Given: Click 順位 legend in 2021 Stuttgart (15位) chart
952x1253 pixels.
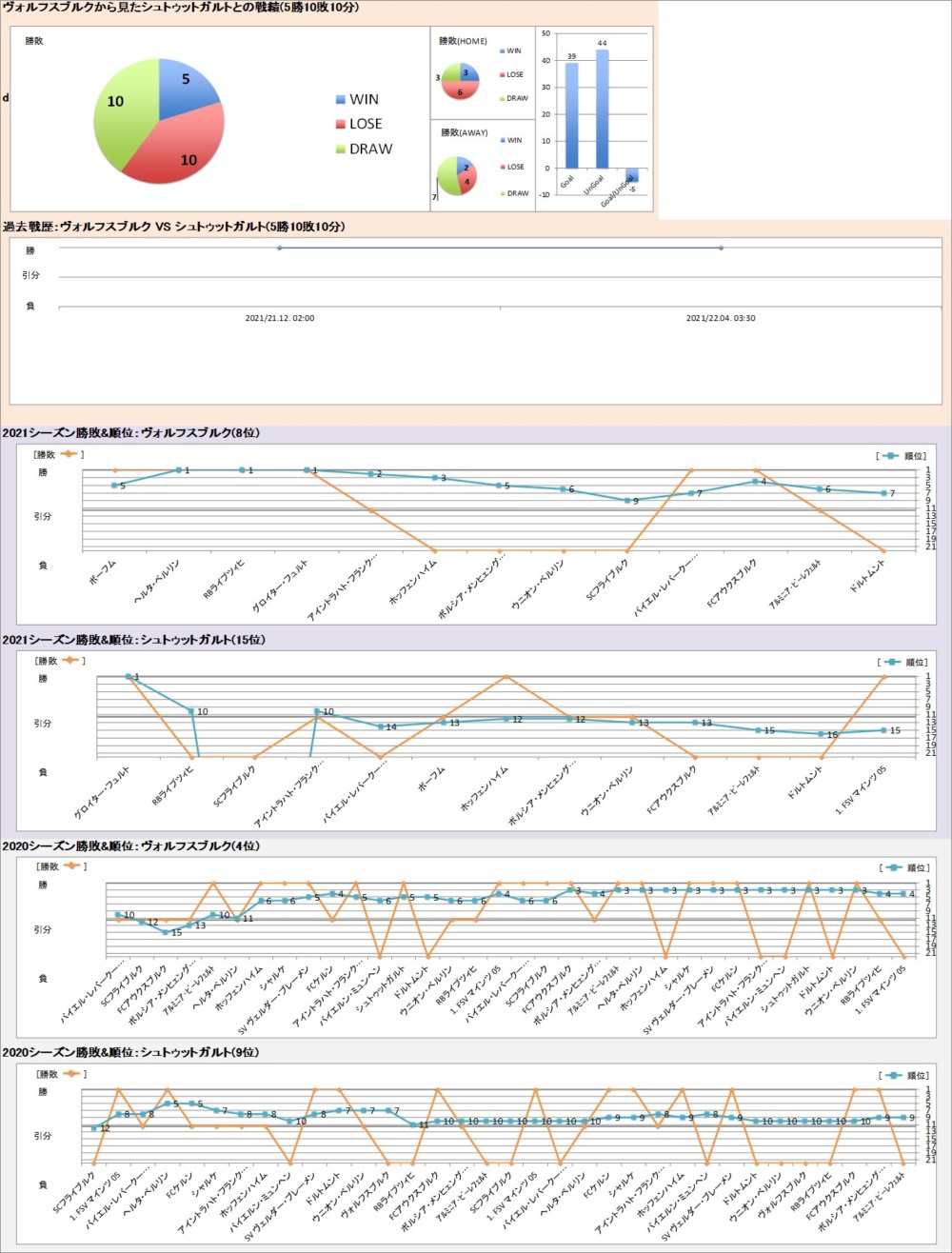Looking at the screenshot, I should point(902,661).
